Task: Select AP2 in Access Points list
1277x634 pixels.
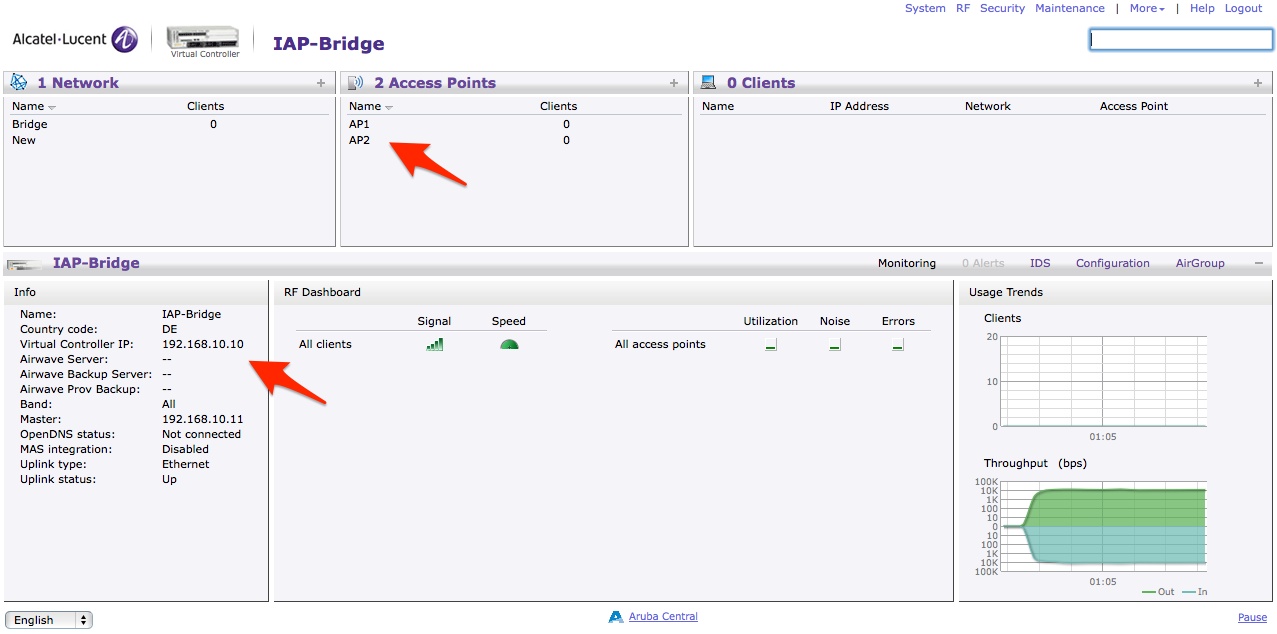Action: [x=359, y=140]
